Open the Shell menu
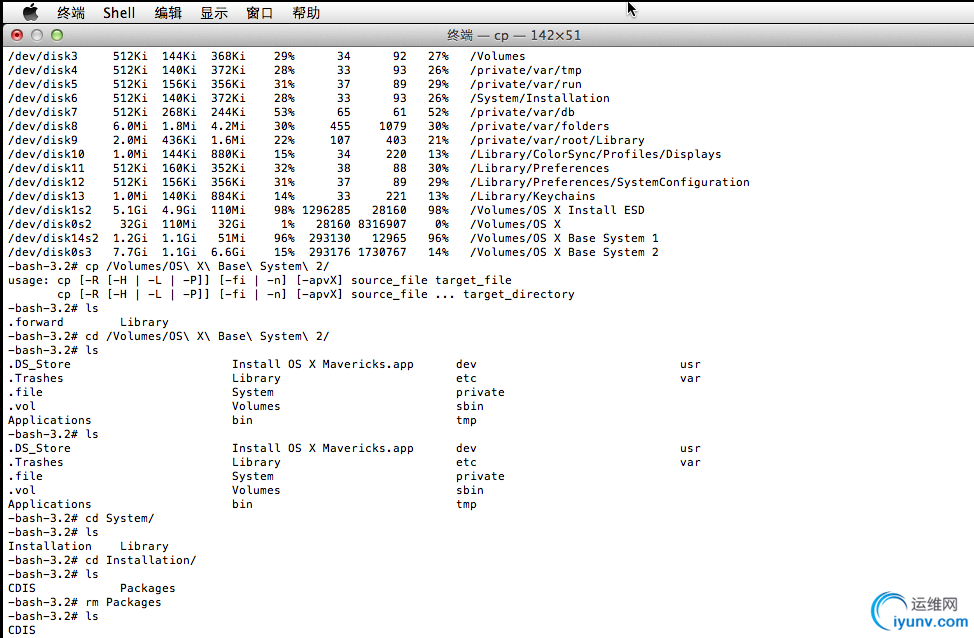The height and width of the screenshot is (638, 974). (119, 12)
